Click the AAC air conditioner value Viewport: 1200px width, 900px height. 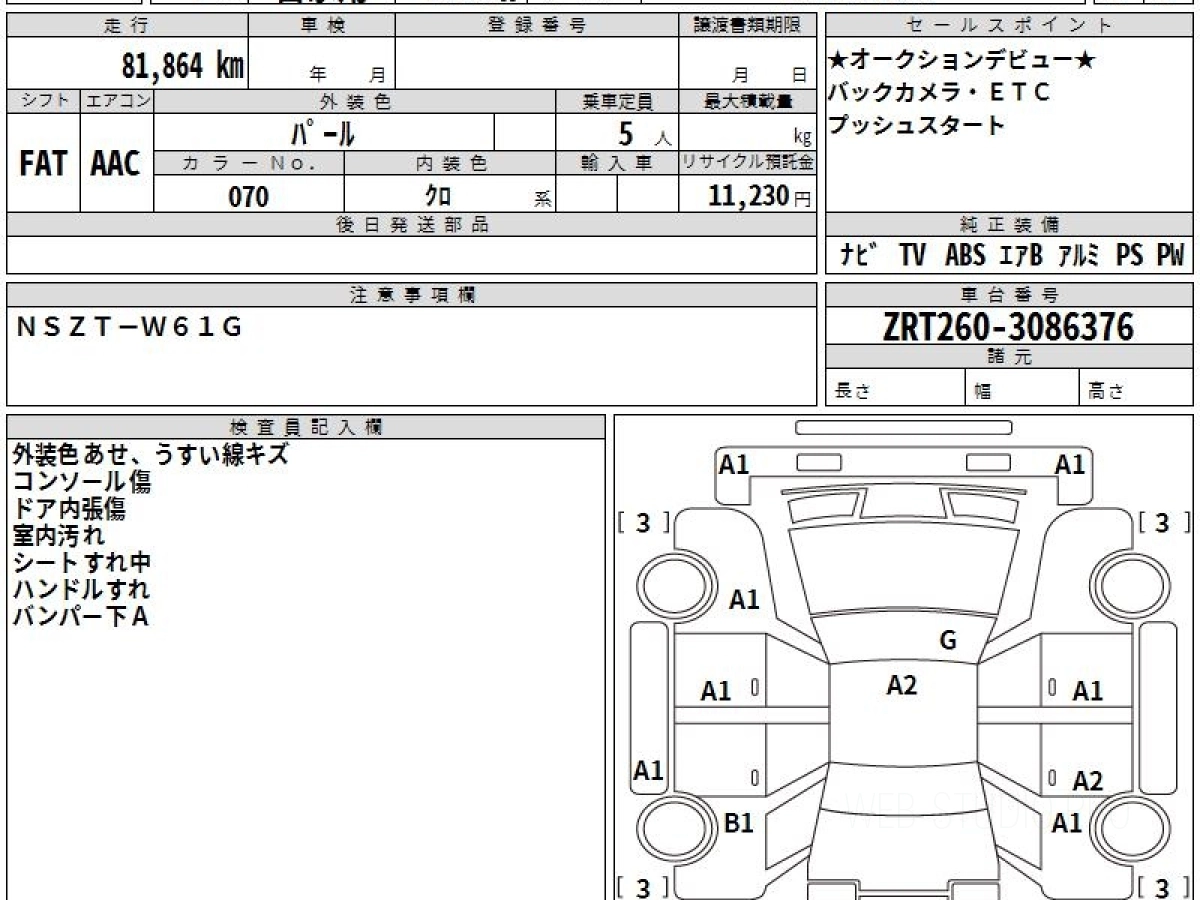pyautogui.click(x=116, y=164)
